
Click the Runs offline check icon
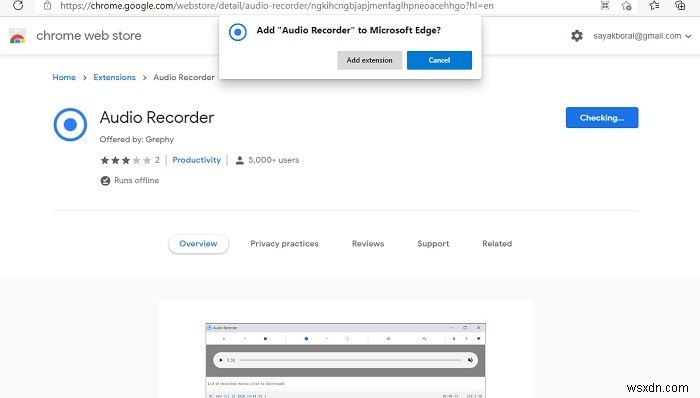(x=105, y=181)
